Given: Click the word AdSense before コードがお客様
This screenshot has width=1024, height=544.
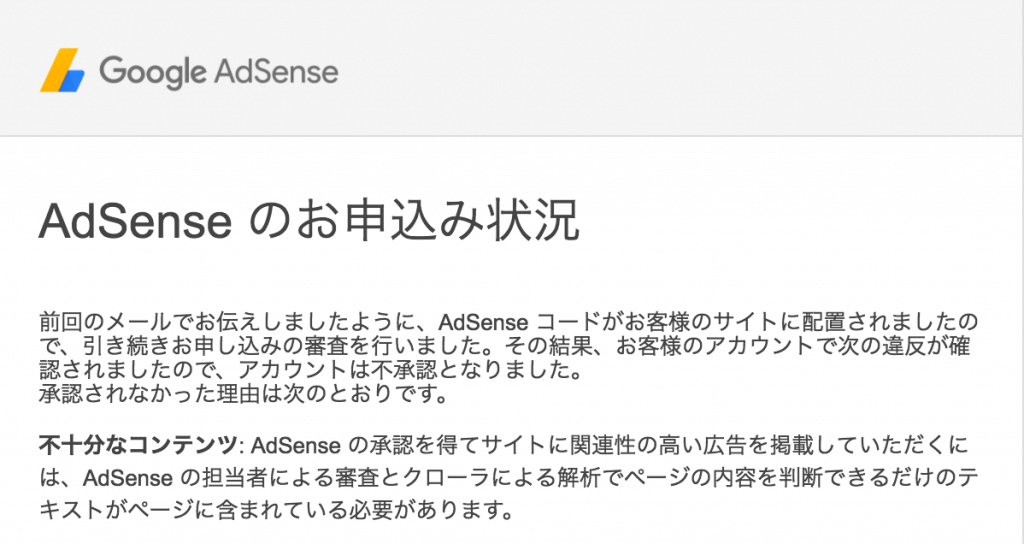Looking at the screenshot, I should [483, 323].
